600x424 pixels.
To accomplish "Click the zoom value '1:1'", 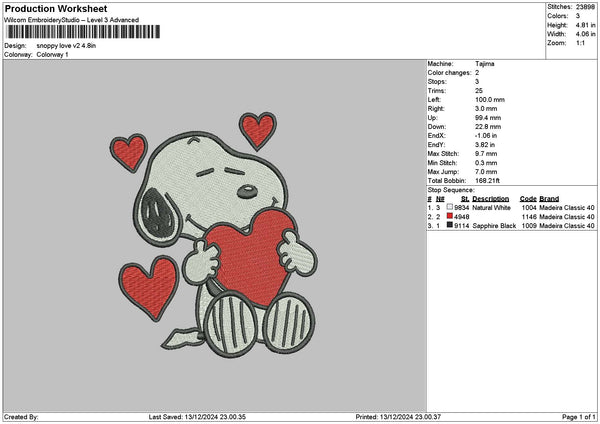I will [x=580, y=43].
